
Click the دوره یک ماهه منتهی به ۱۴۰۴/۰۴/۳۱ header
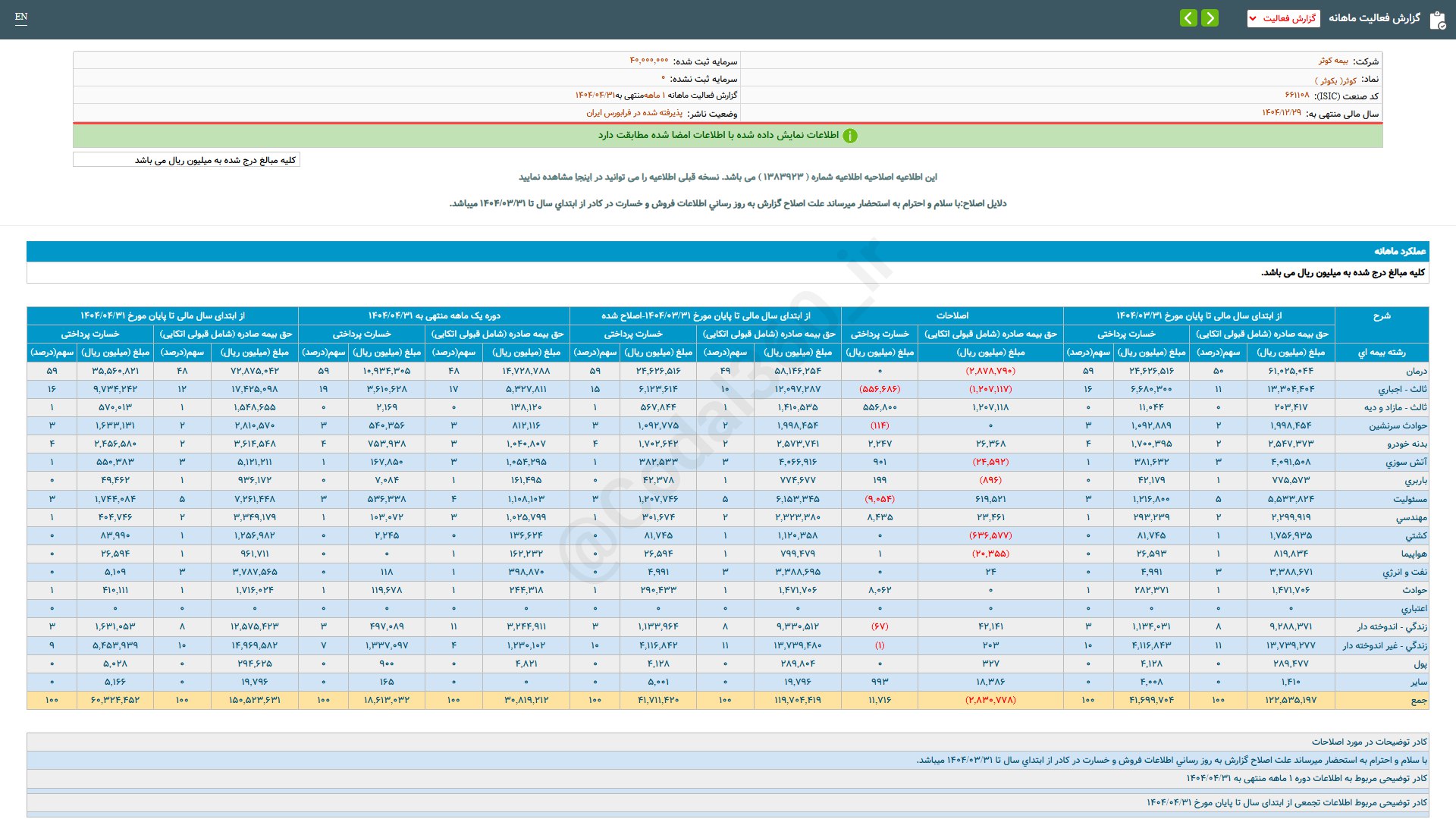click(434, 315)
